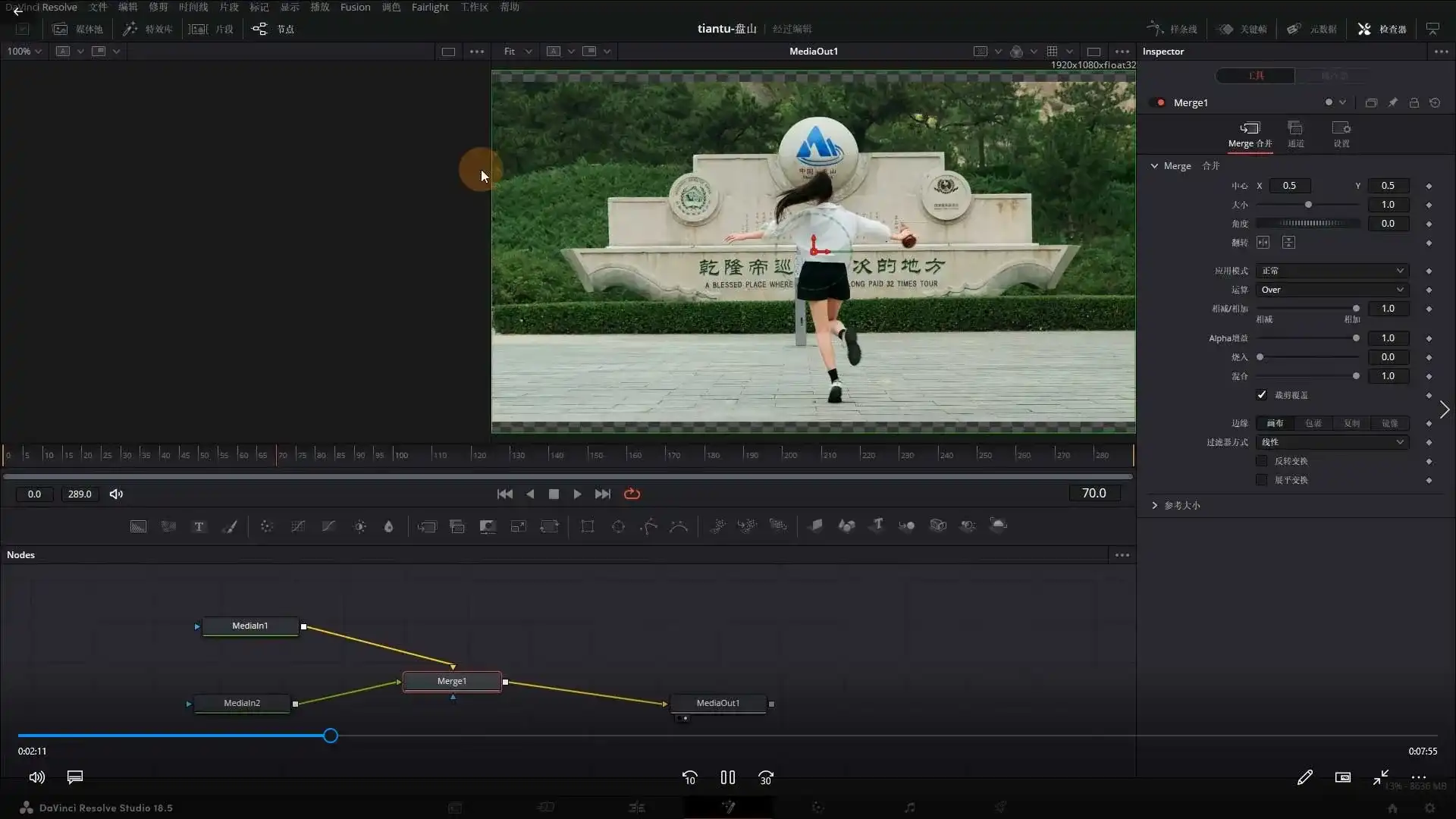The image size is (1456, 819).
Task: Uncheck the 裁剪视觉 checkbox
Action: pyautogui.click(x=1262, y=395)
